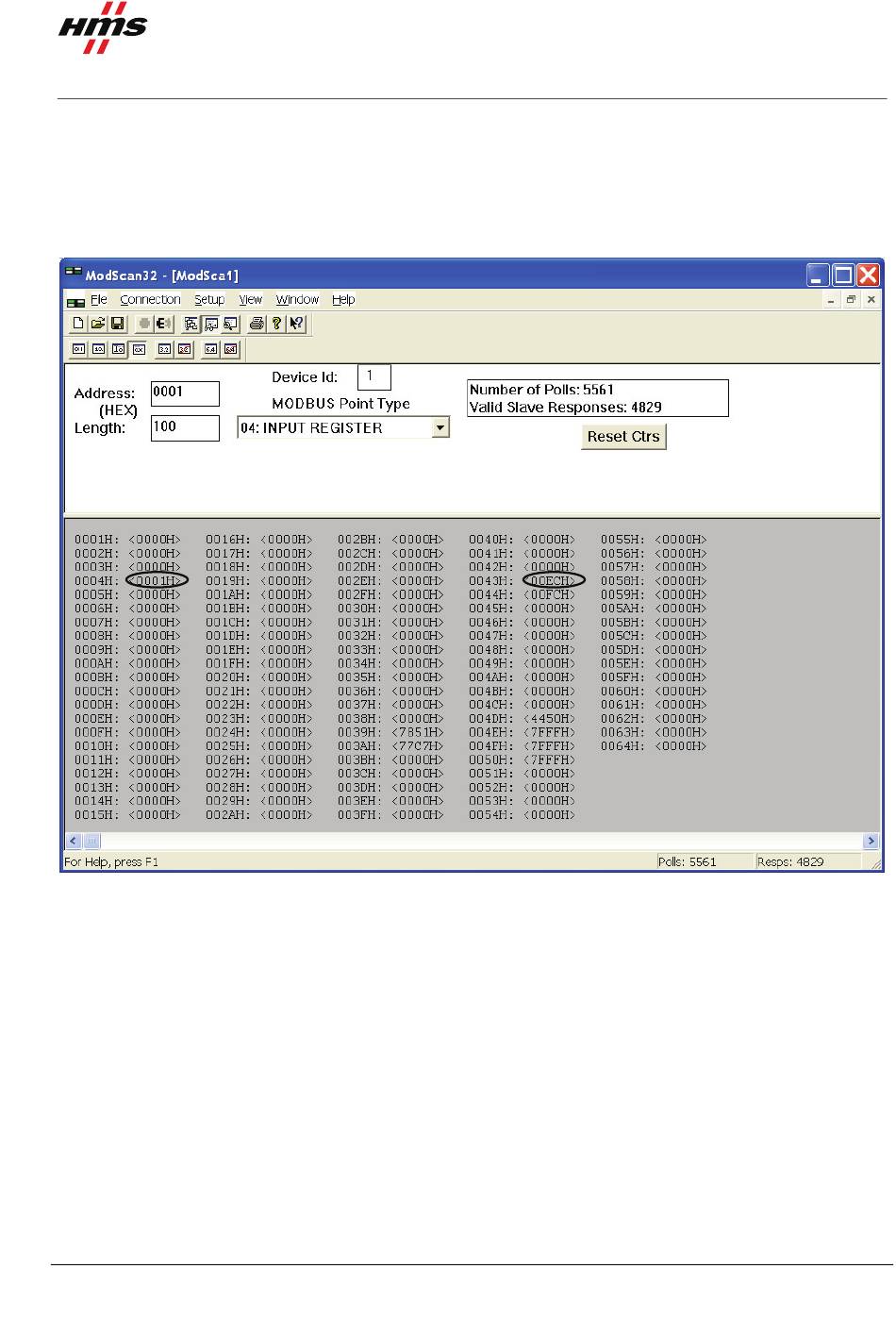Open the Setup menu

(x=209, y=300)
